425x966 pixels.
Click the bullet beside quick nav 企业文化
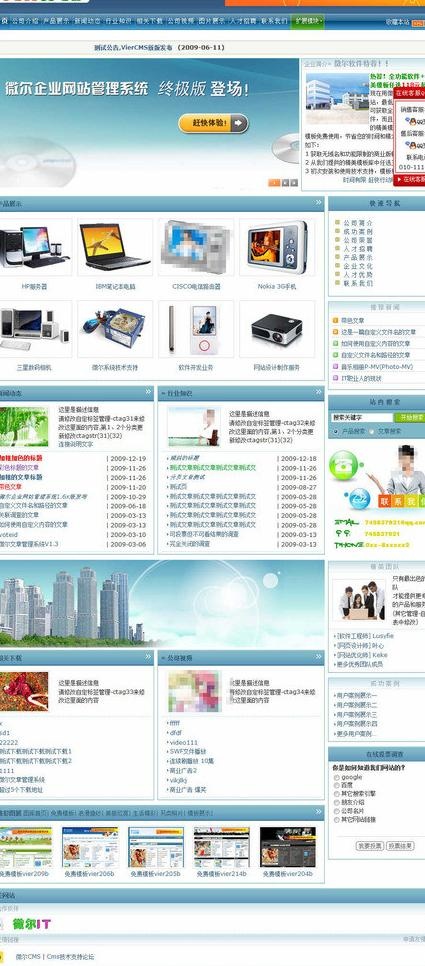click(x=338, y=266)
